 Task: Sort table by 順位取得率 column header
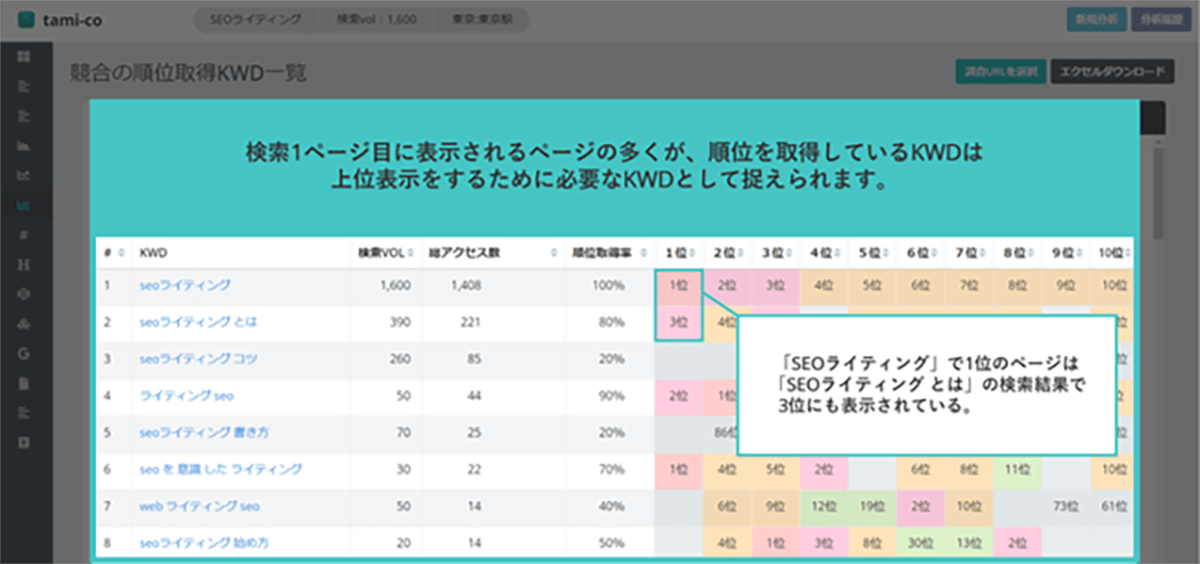pyautogui.click(x=596, y=254)
